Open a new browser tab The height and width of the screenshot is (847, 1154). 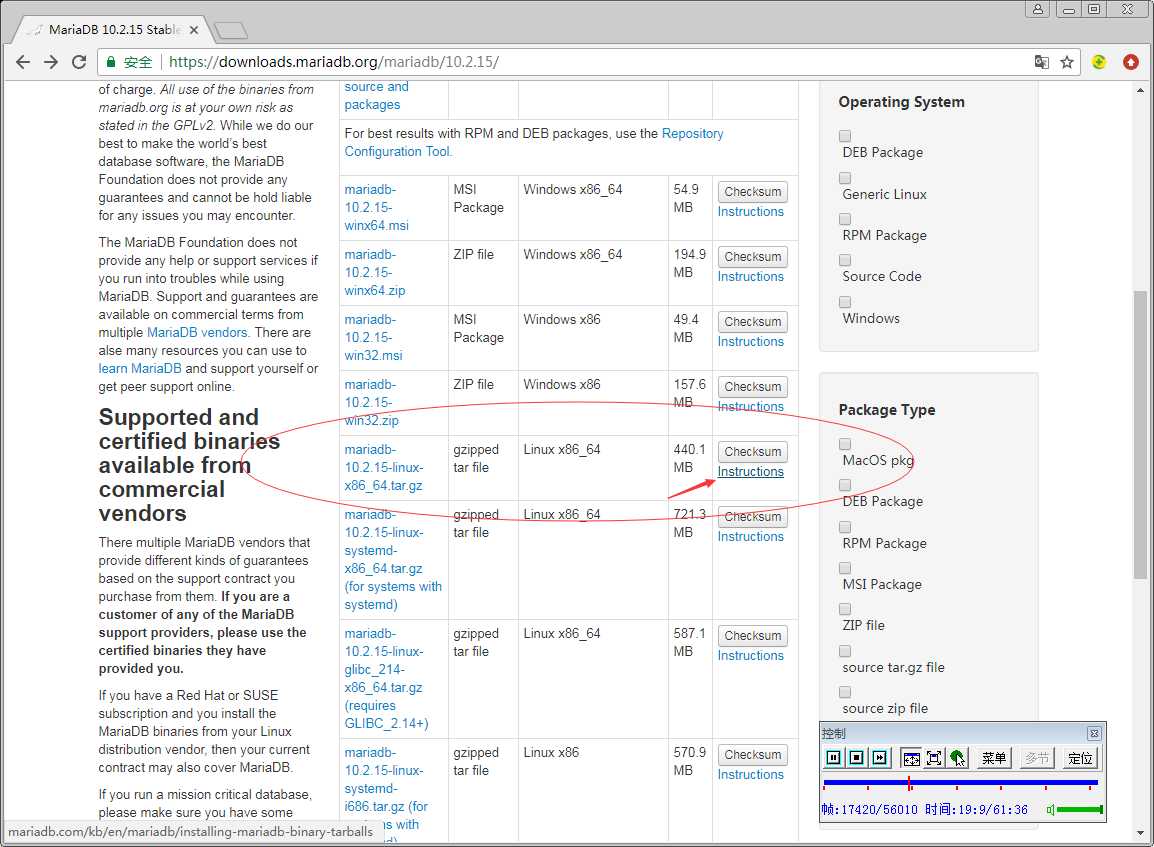click(231, 30)
